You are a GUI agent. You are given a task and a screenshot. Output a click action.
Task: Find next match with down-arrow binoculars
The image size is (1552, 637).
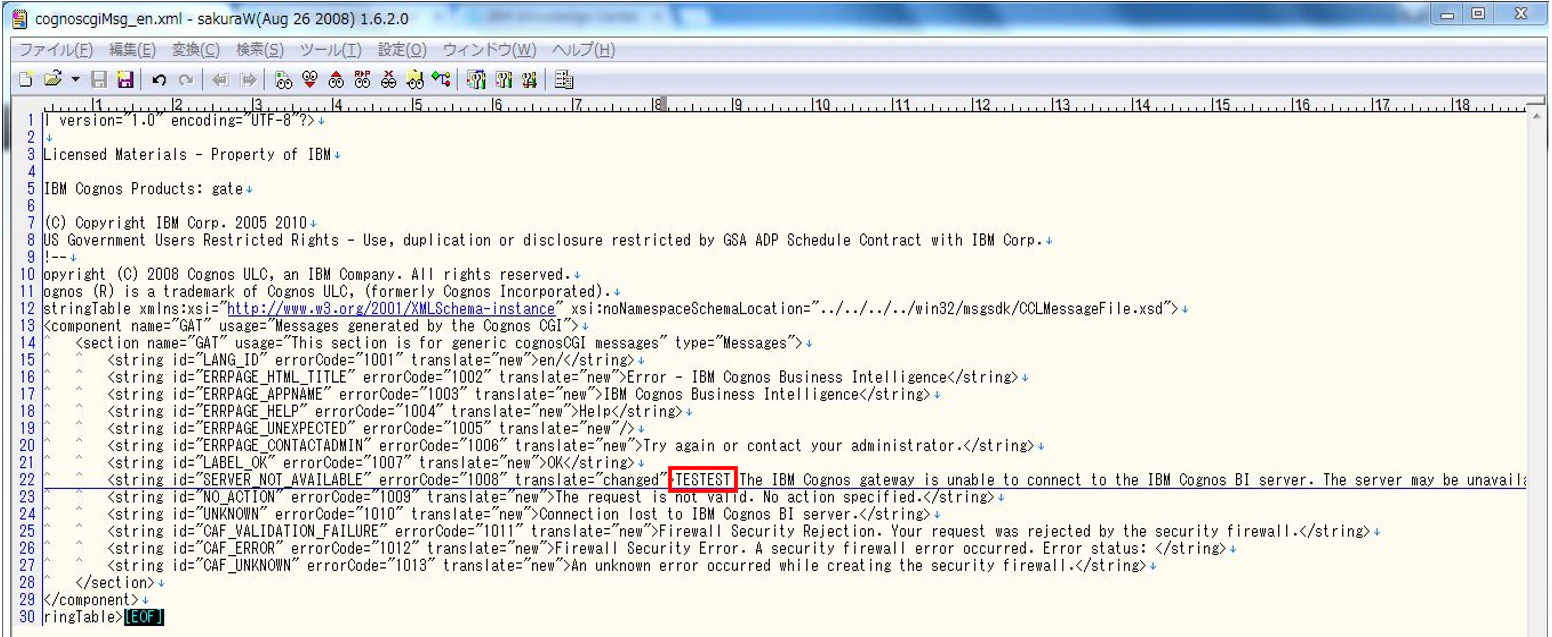point(310,79)
